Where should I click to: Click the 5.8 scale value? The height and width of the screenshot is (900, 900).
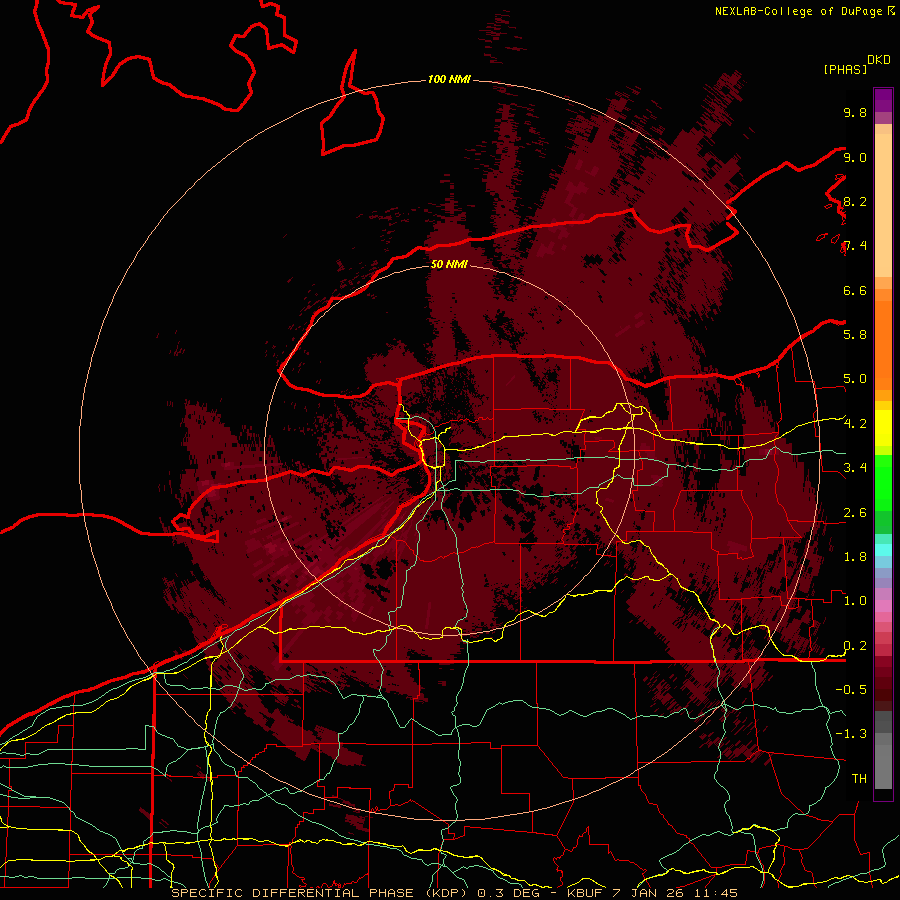[855, 334]
